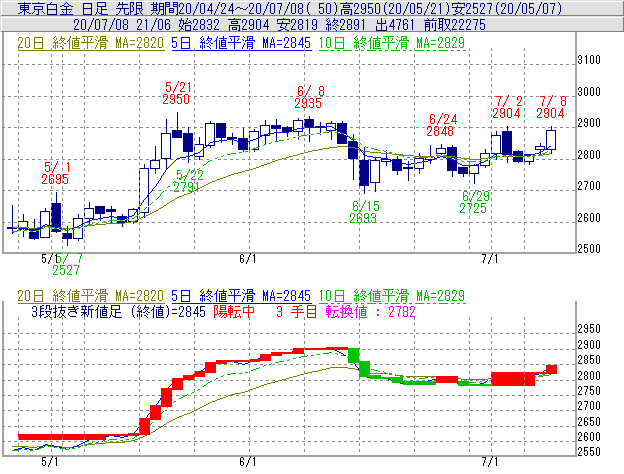Click the 3100 price axis label
Image resolution: width=624 pixels, height=474 pixels.
[589, 60]
